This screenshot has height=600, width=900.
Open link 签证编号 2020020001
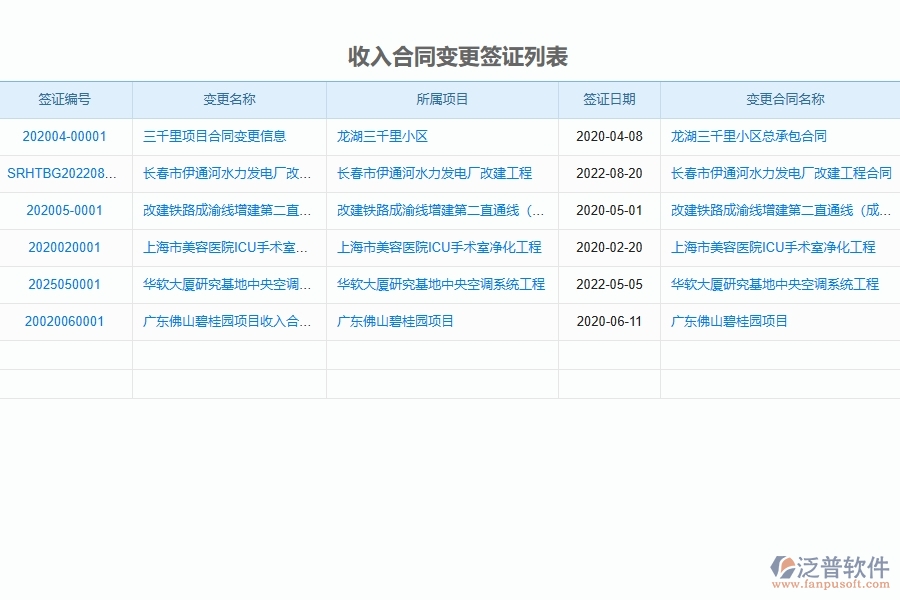[65, 248]
